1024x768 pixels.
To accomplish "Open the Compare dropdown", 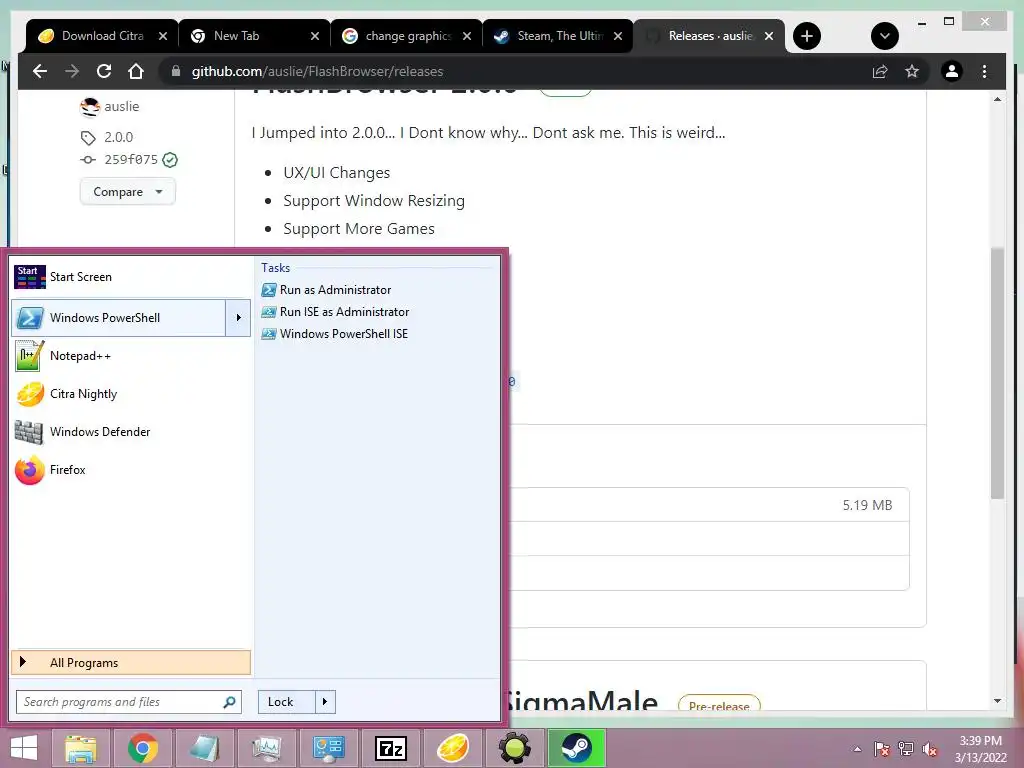I will pos(128,192).
